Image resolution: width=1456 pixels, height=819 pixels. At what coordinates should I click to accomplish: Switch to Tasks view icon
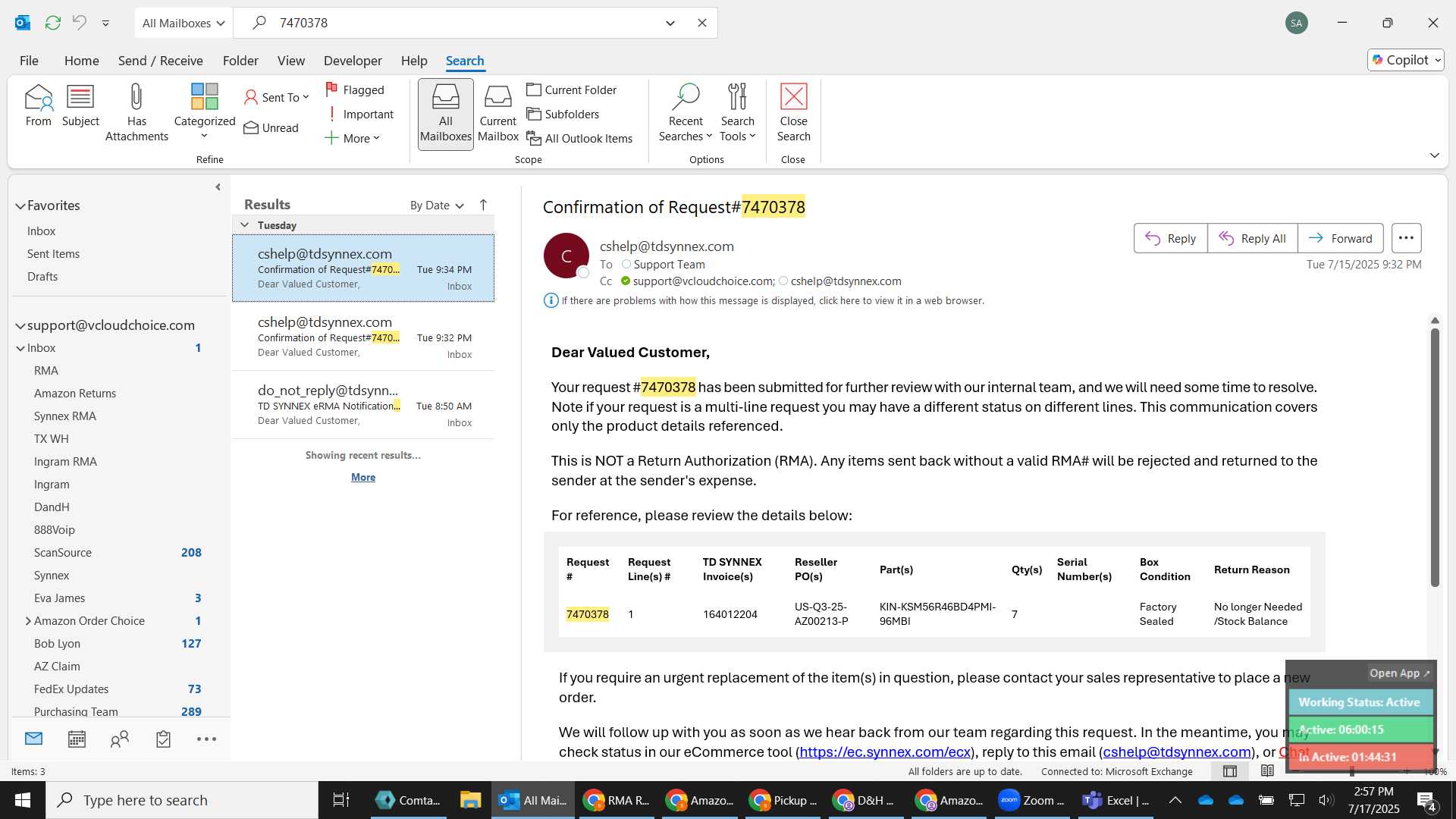(x=163, y=739)
